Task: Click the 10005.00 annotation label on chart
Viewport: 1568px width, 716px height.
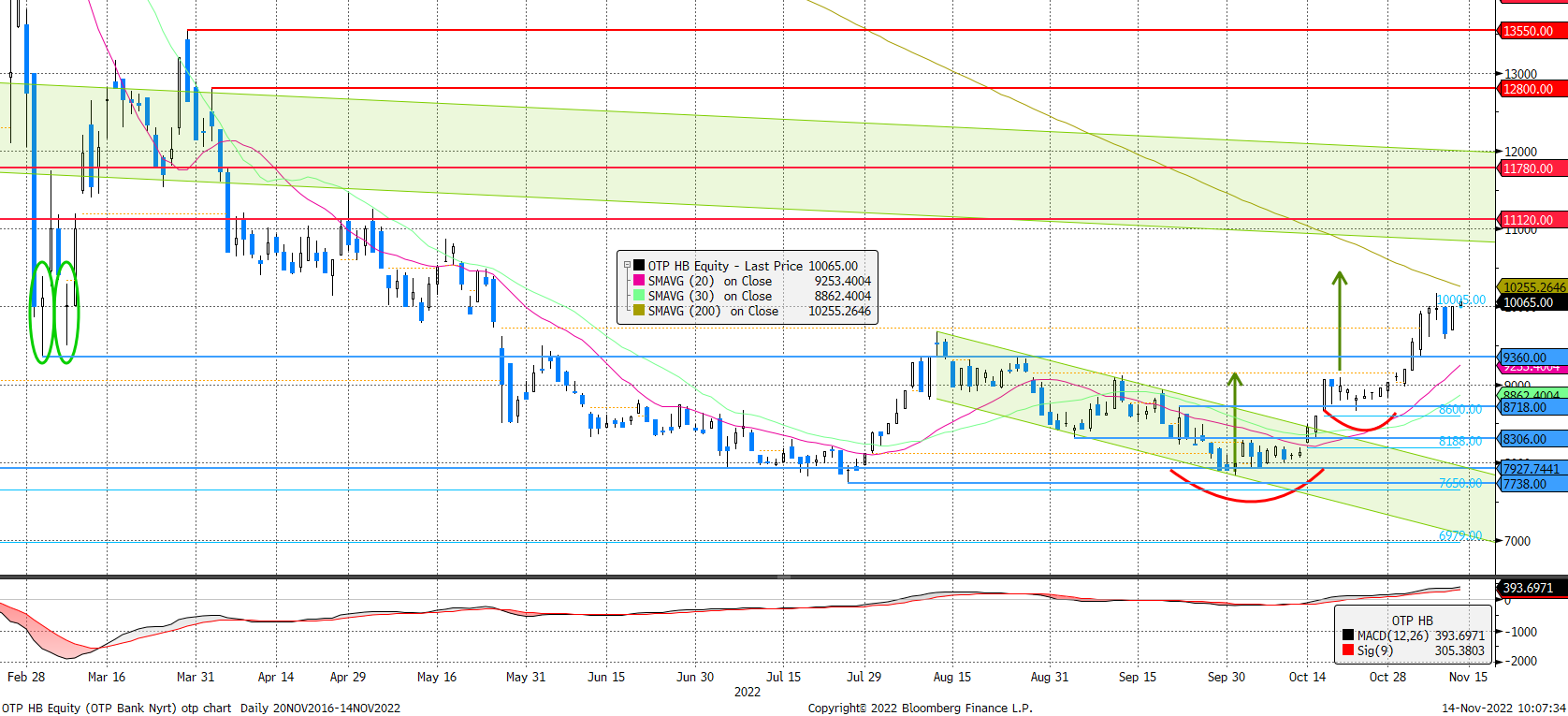Action: coord(1461,300)
